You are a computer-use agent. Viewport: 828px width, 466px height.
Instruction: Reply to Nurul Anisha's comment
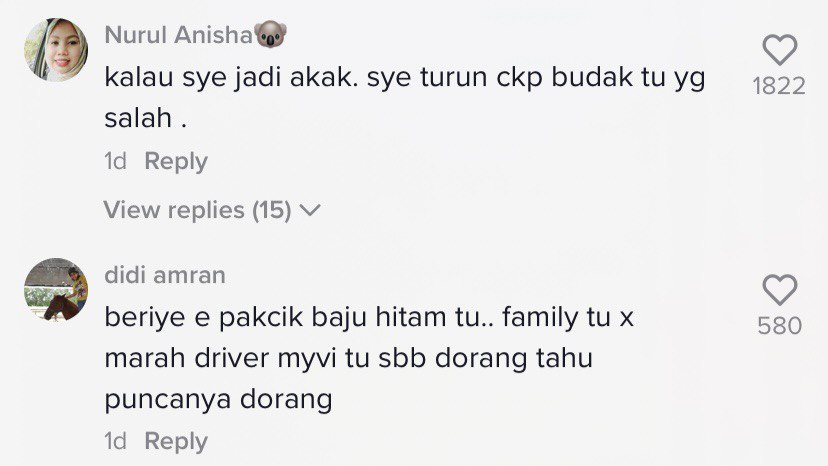tap(176, 161)
